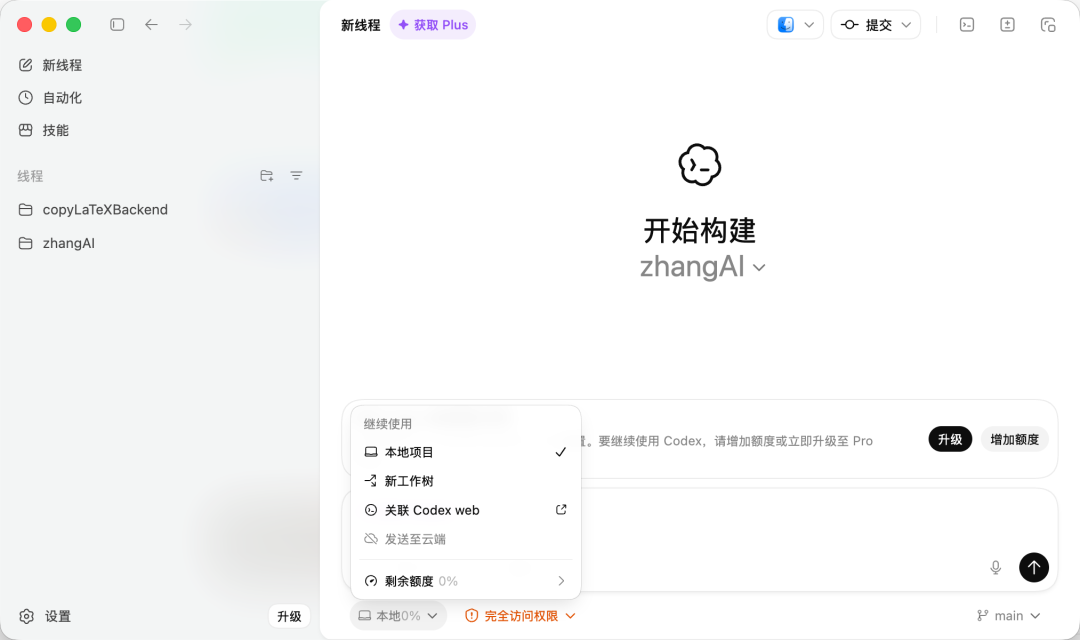
Task: Select 关联 Codex web menu entry
Action: click(x=466, y=510)
